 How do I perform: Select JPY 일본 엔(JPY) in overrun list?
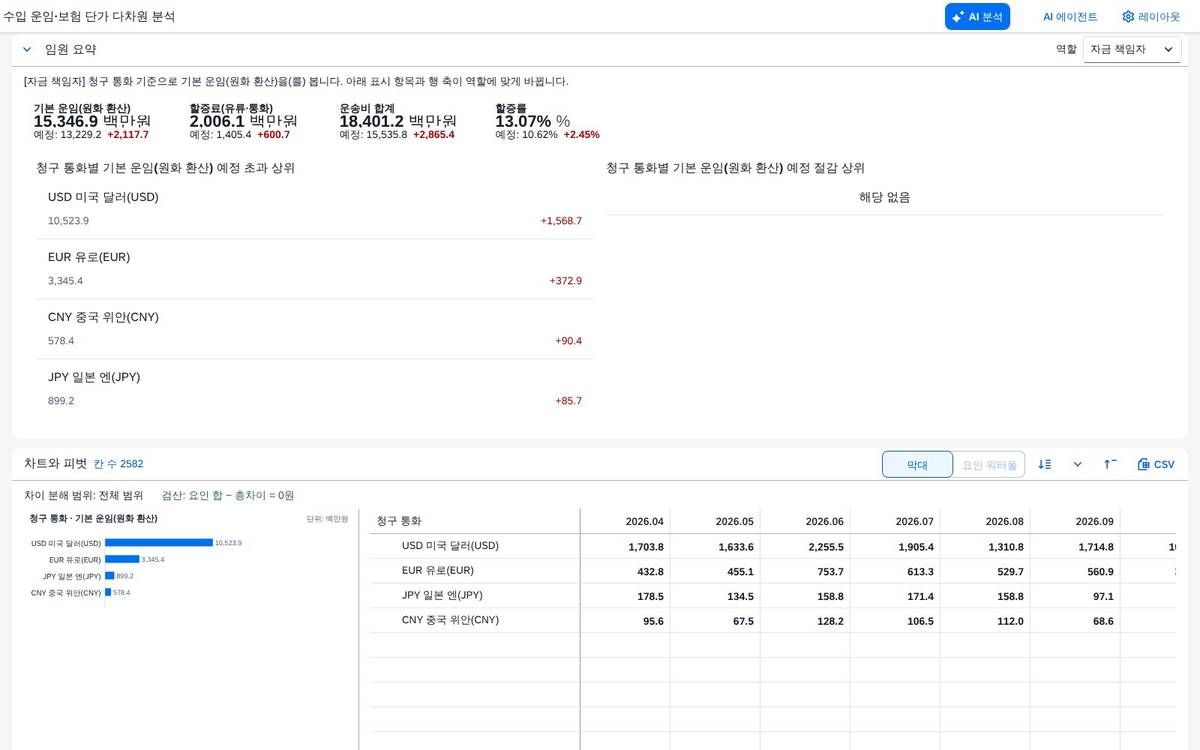[x=315, y=389]
